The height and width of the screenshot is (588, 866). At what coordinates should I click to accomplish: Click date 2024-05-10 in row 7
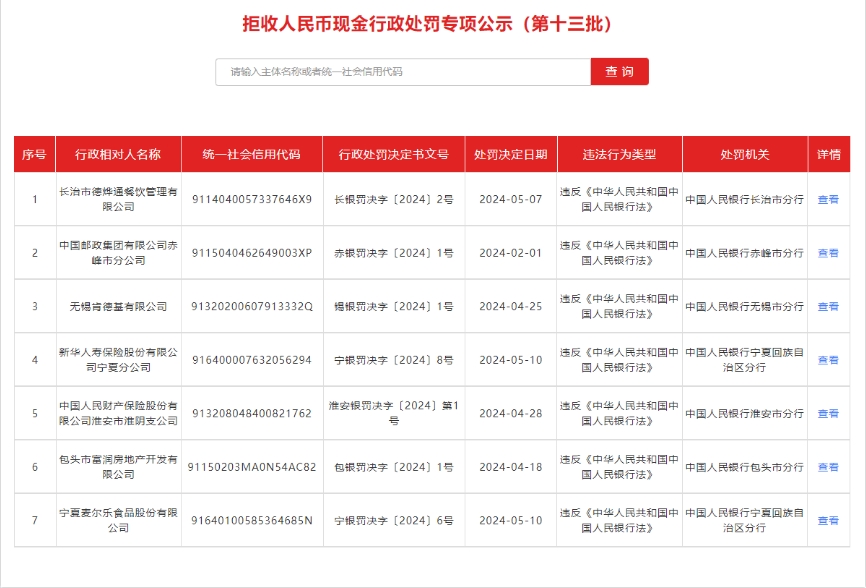tap(511, 521)
